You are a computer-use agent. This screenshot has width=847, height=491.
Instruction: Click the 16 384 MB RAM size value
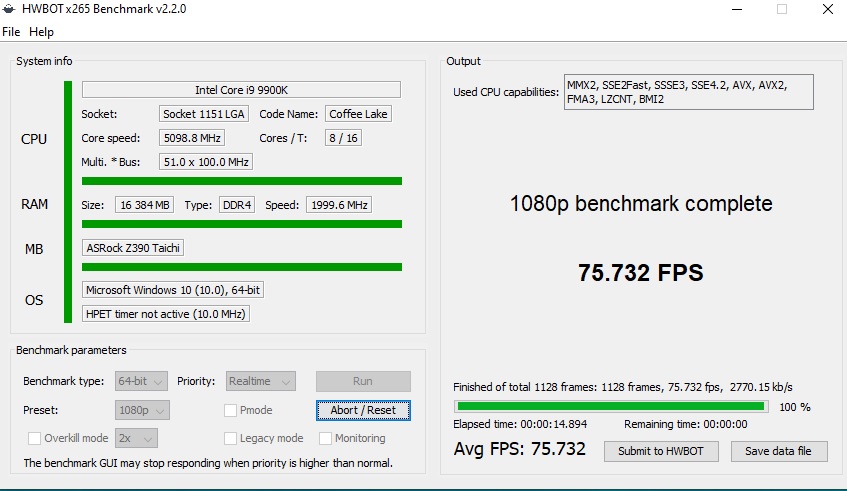144,205
